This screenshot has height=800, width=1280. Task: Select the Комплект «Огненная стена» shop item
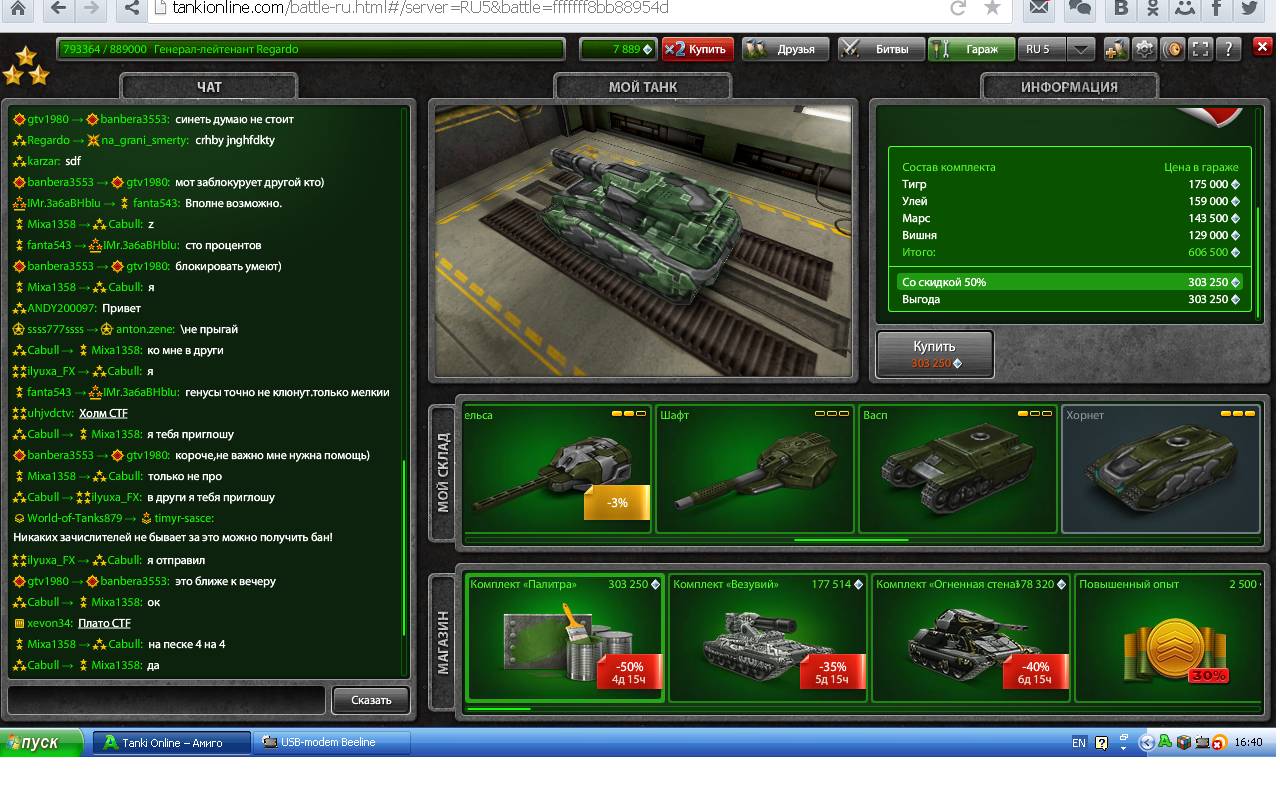click(x=971, y=638)
